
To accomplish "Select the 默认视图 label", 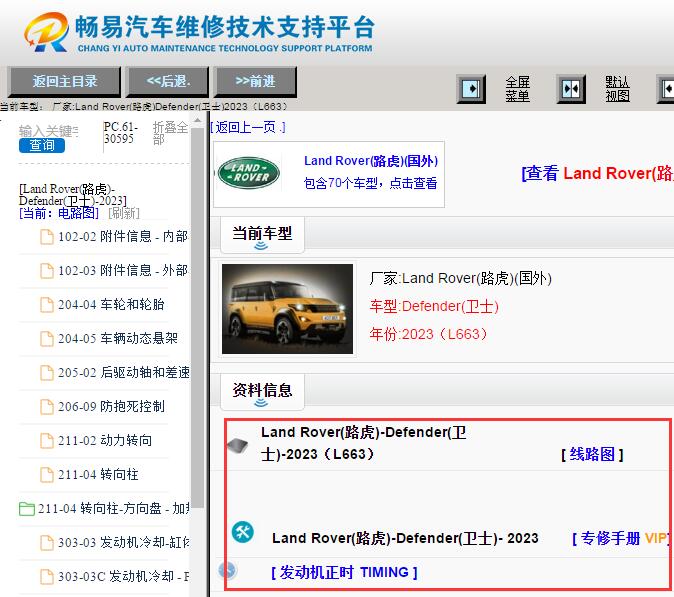I will click(x=617, y=89).
